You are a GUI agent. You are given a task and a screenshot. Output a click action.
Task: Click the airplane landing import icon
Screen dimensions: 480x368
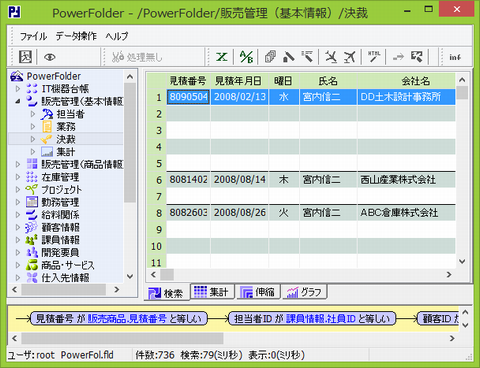coord(331,57)
